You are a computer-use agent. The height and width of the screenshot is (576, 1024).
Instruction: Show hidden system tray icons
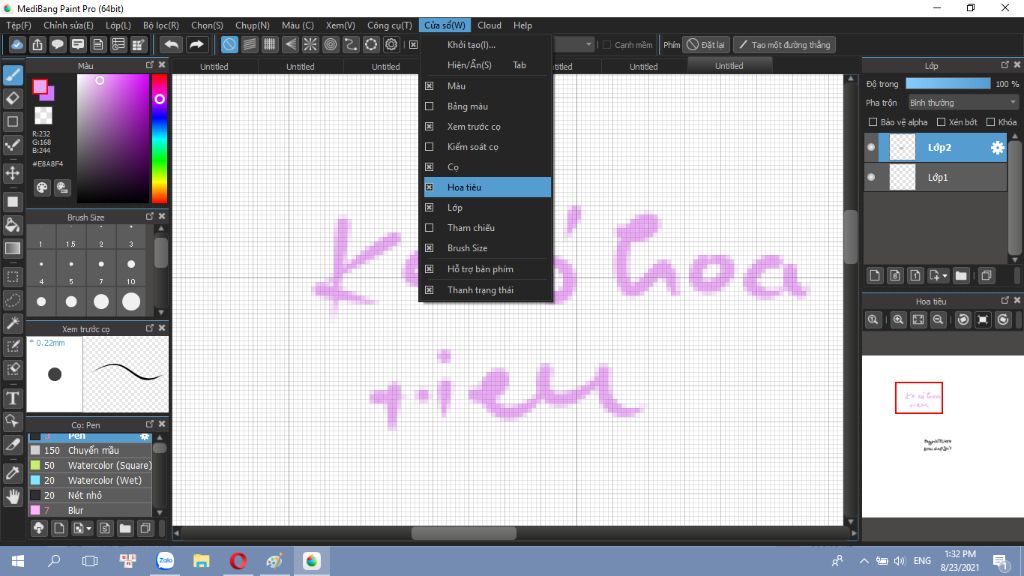pos(864,561)
